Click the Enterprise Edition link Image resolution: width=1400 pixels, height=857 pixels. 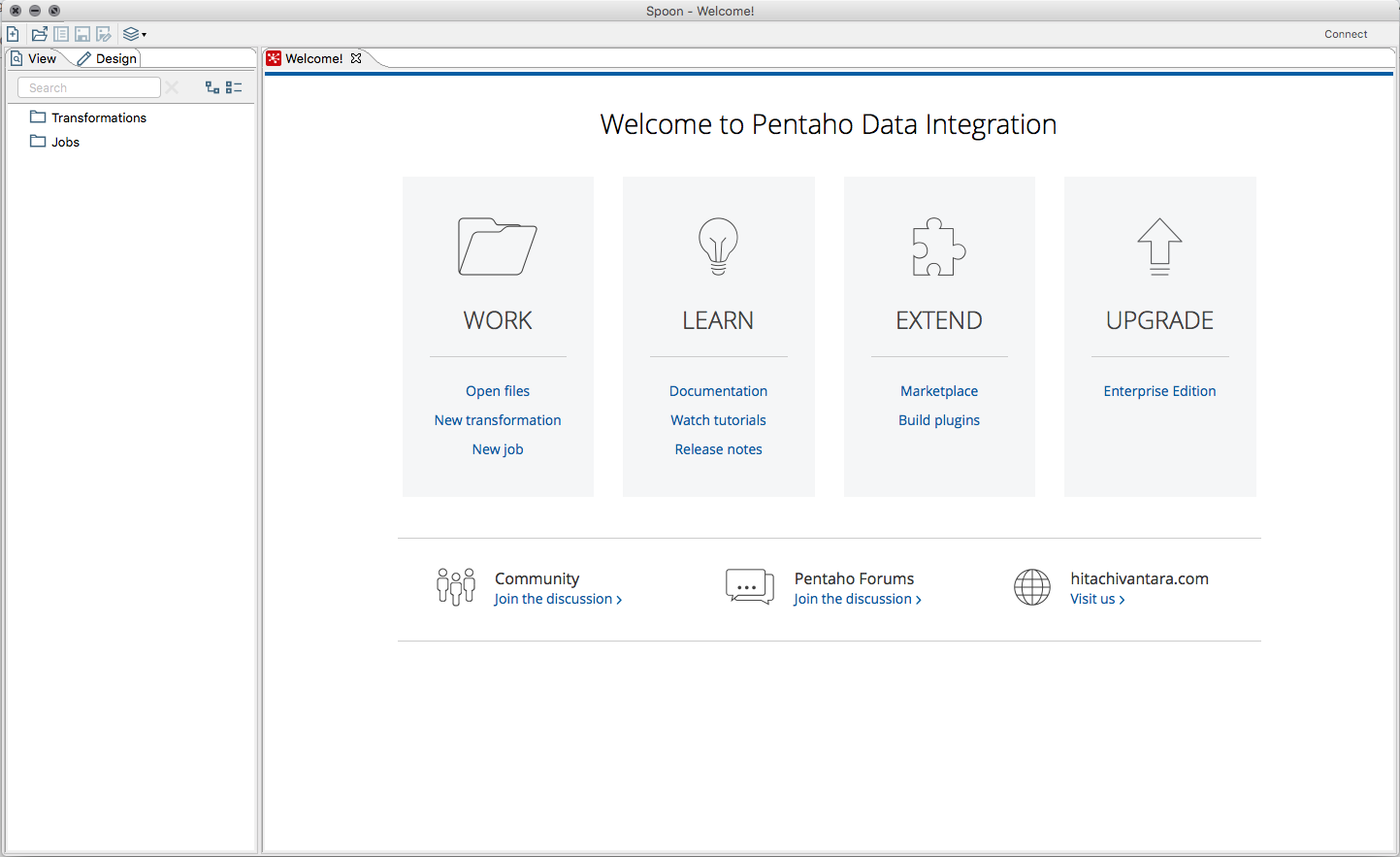[1159, 391]
